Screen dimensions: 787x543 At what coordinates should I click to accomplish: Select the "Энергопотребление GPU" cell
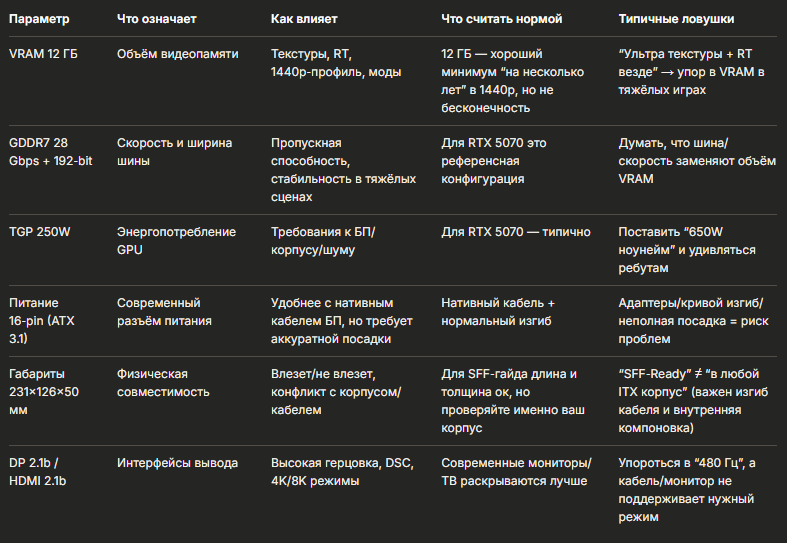pyautogui.click(x=176, y=241)
